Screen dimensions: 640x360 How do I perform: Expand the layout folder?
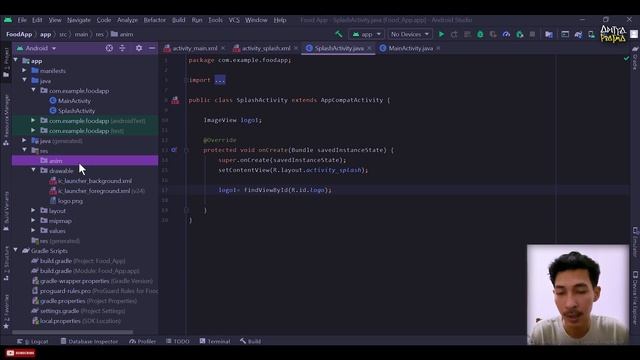click(33, 210)
